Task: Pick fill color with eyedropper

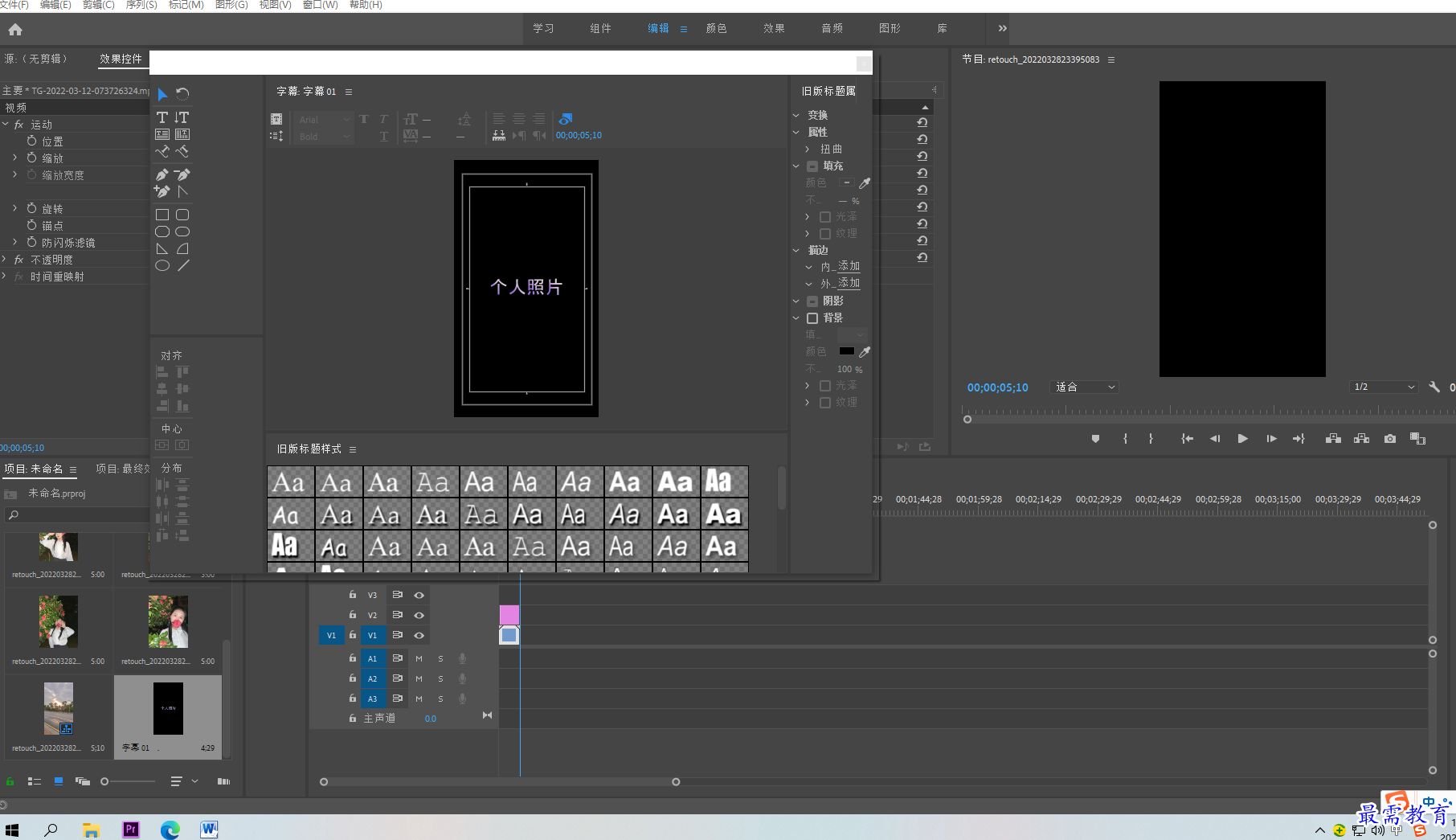Action: click(x=865, y=183)
